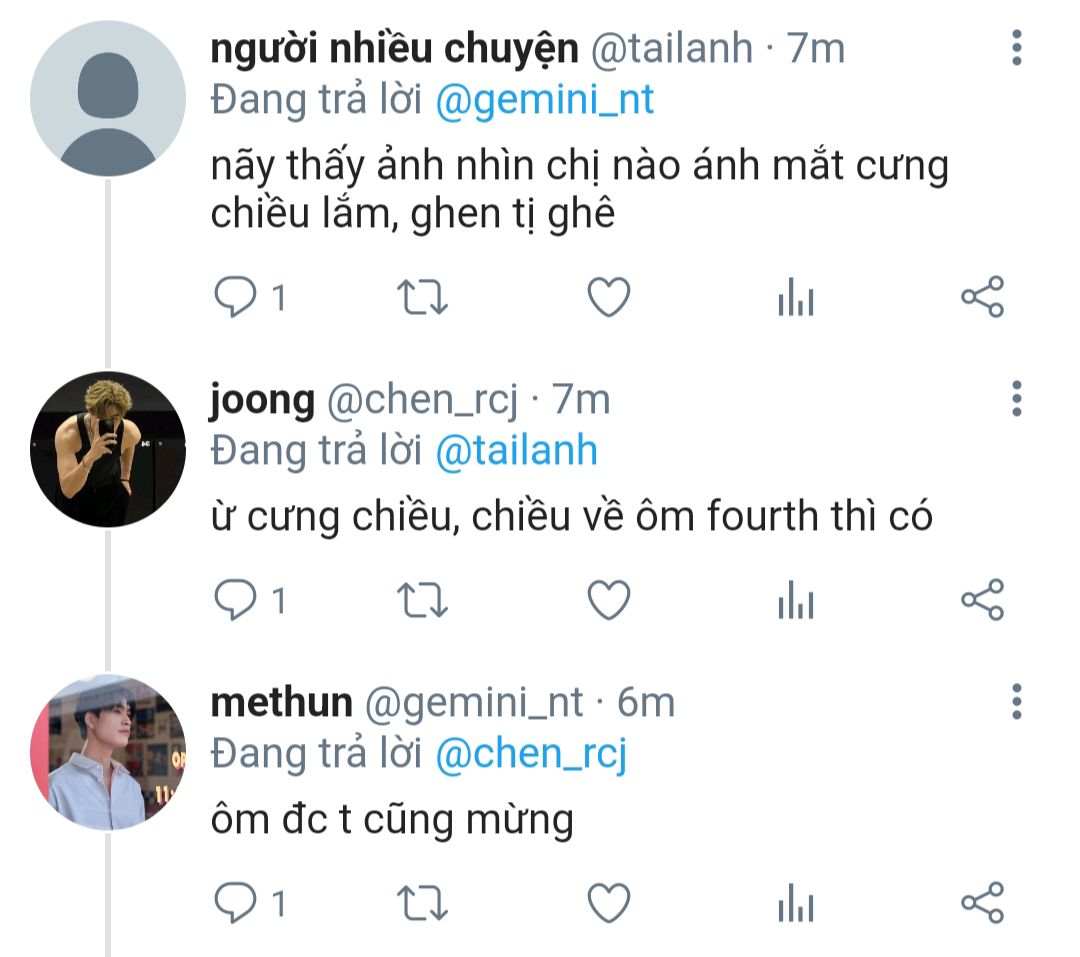Open the @tailanh mention link
1080x957 pixels.
516,451
